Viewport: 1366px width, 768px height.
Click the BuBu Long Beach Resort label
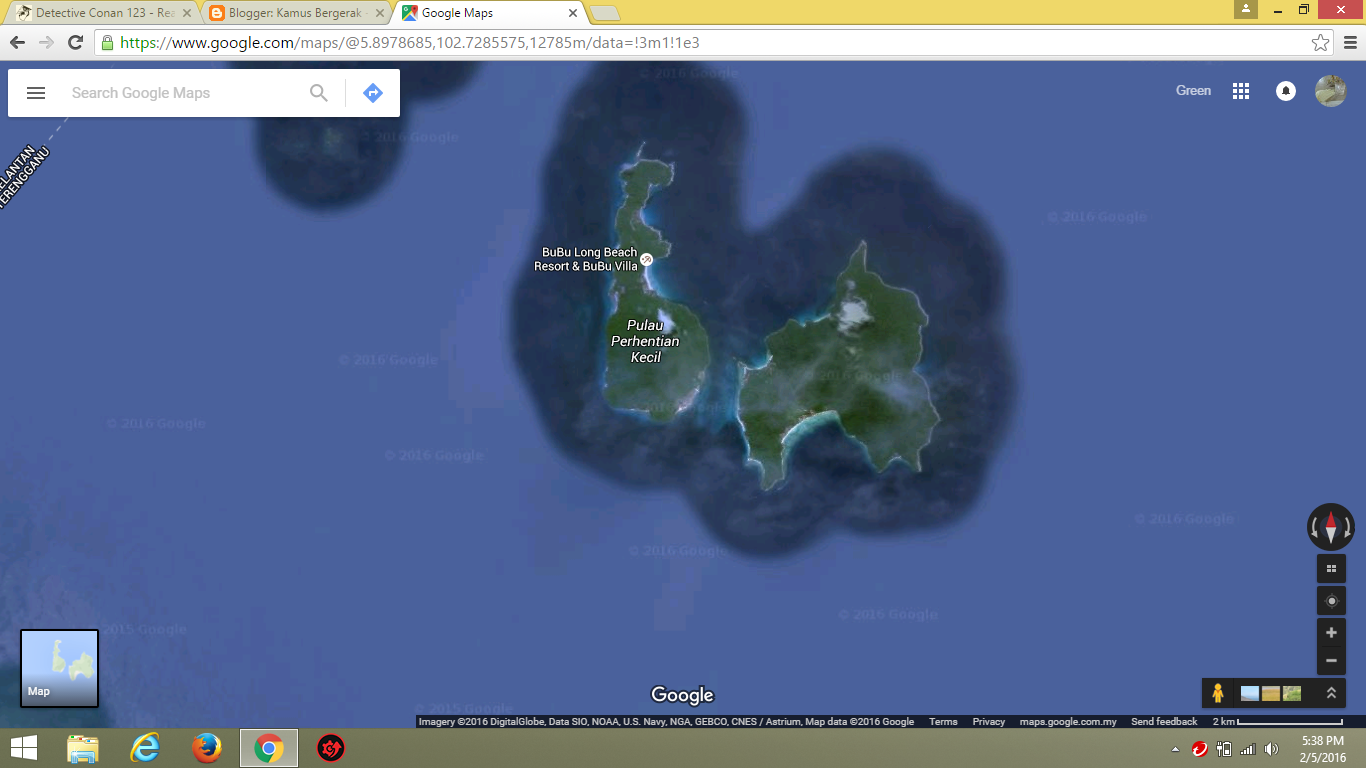(586, 259)
